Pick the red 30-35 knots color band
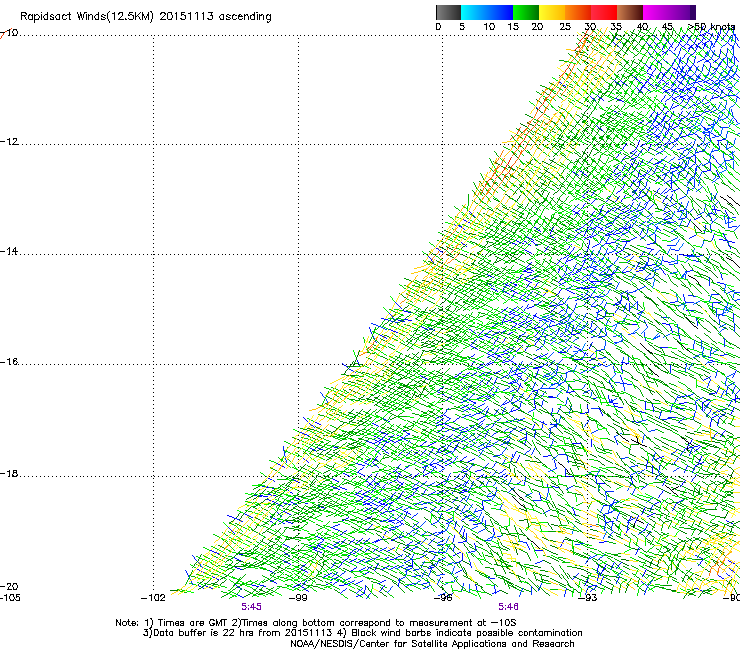The height and width of the screenshot is (650, 740). click(604, 12)
